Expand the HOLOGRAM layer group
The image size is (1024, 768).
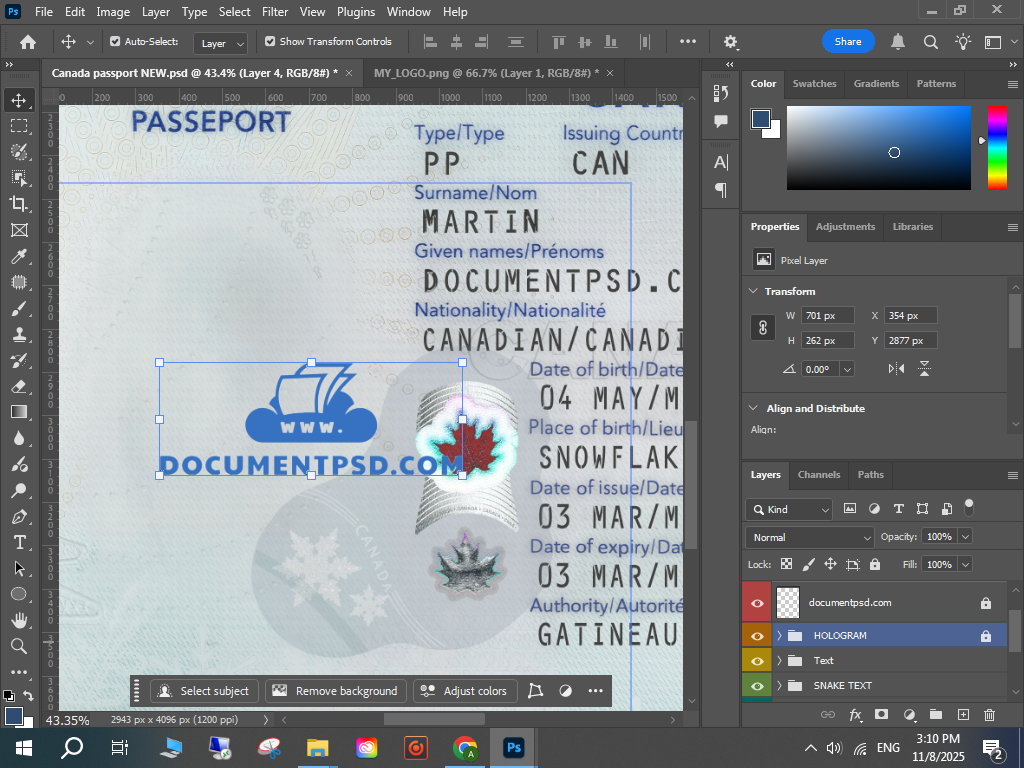pos(779,636)
